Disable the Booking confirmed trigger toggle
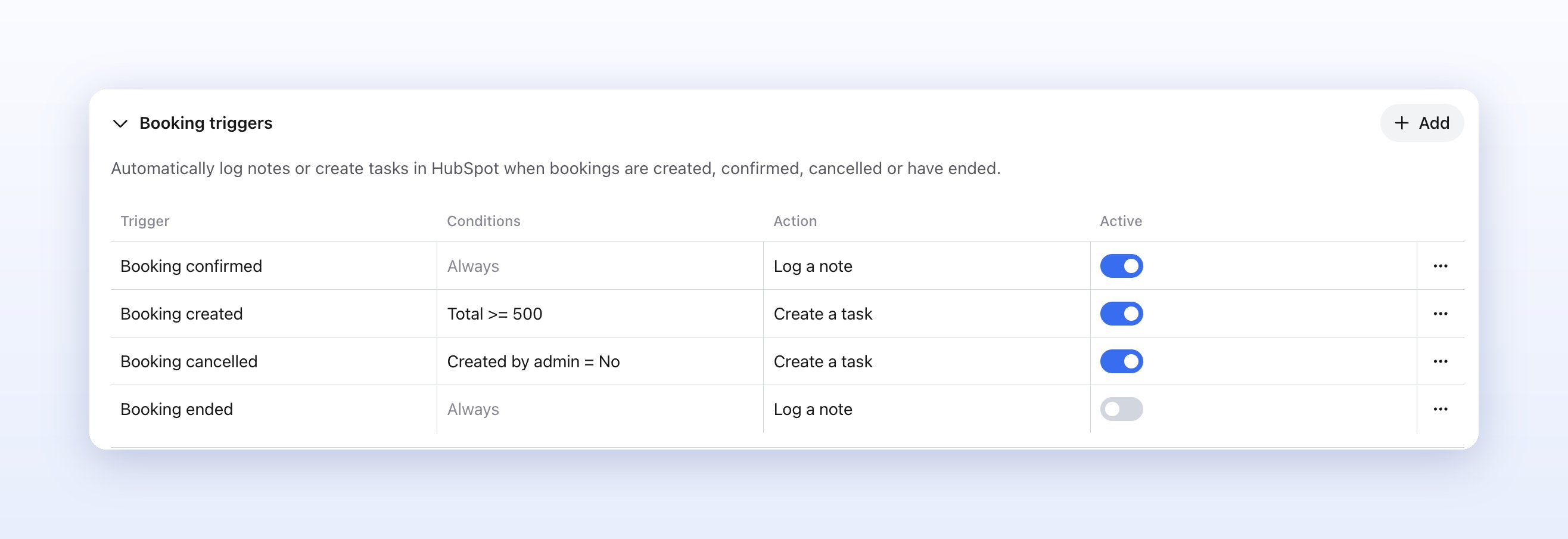 point(1121,266)
